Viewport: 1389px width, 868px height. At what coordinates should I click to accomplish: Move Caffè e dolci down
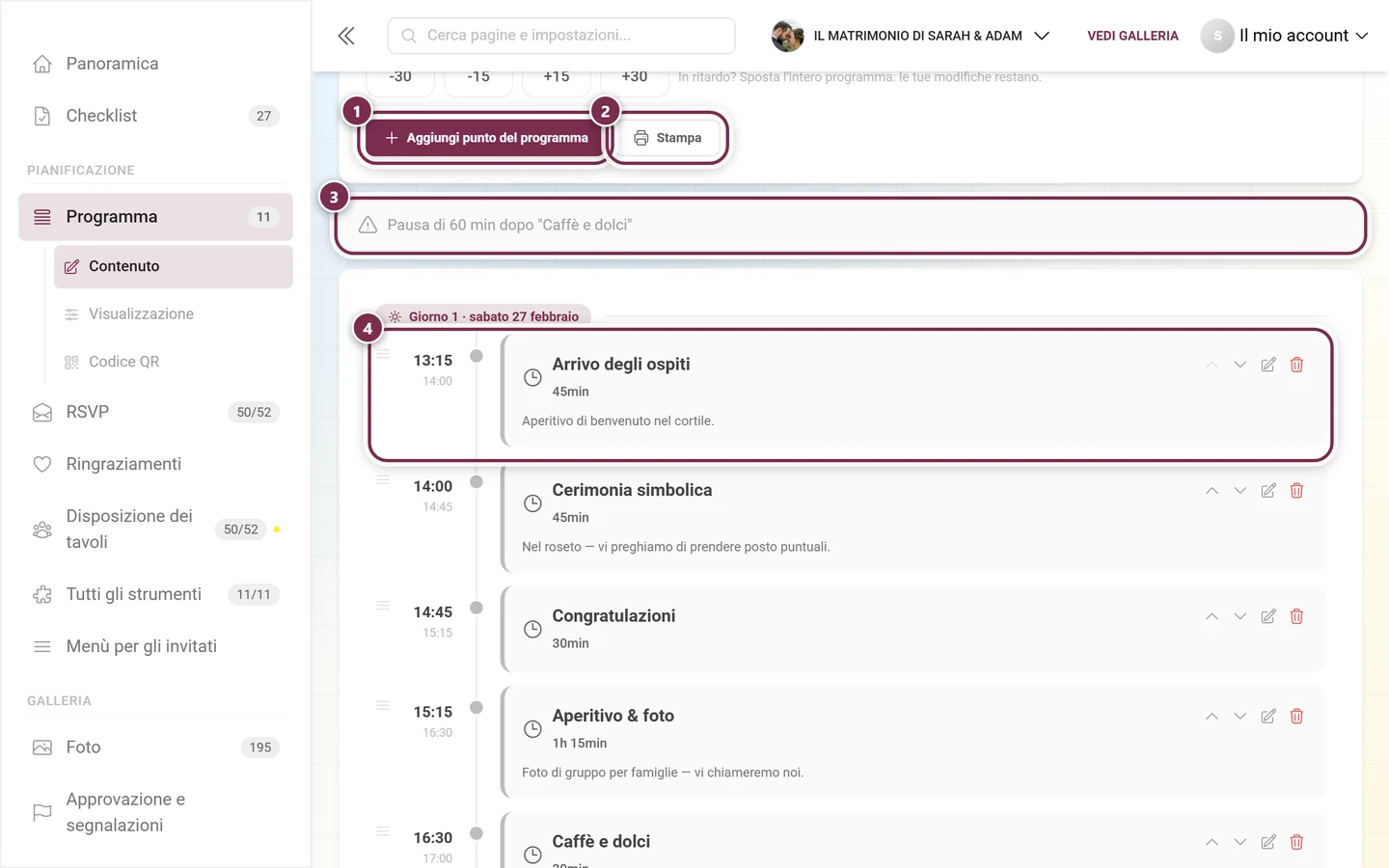click(x=1240, y=842)
